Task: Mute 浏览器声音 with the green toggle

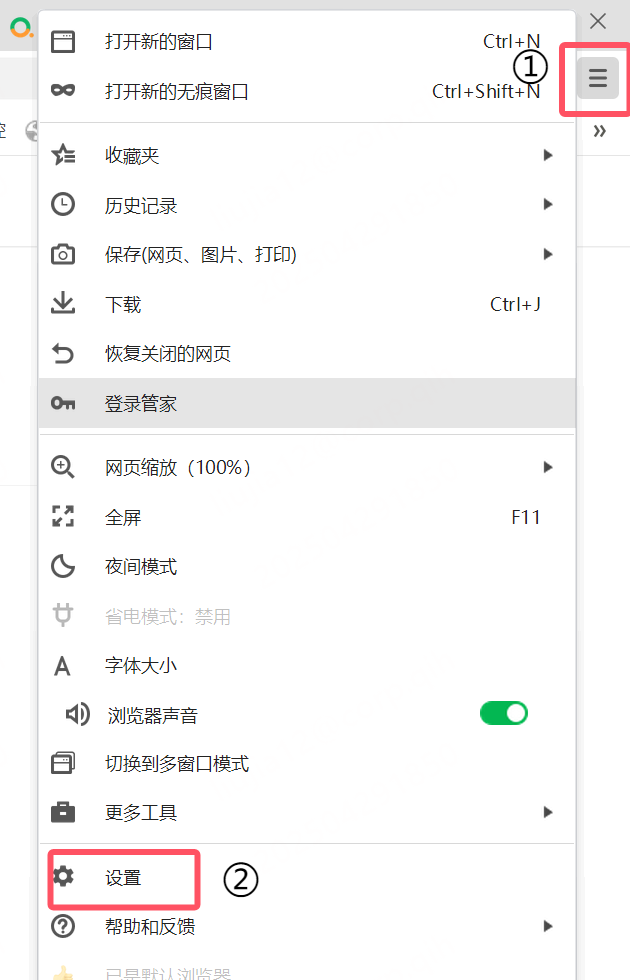Action: 504,712
